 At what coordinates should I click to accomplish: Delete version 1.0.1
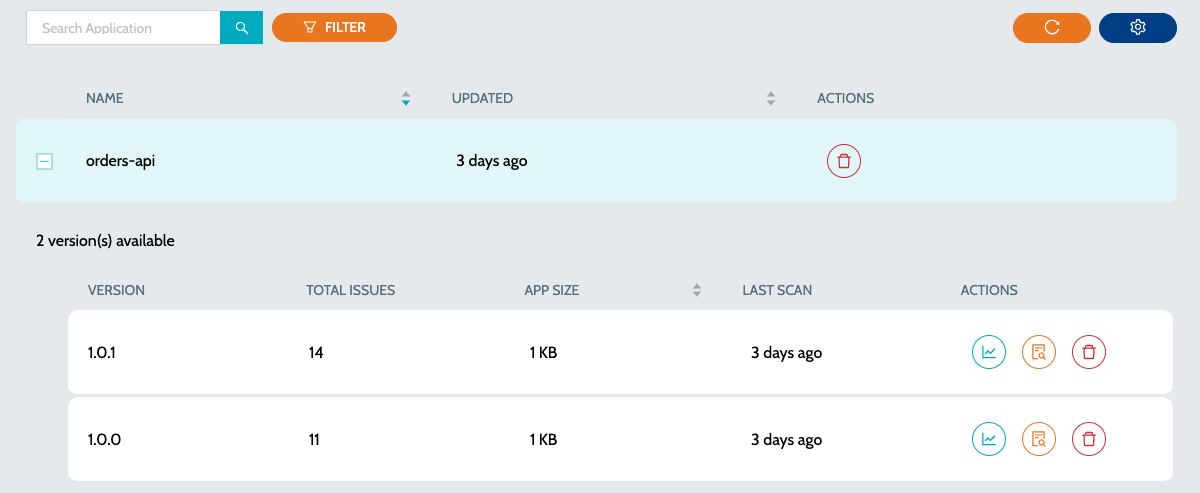click(1089, 352)
